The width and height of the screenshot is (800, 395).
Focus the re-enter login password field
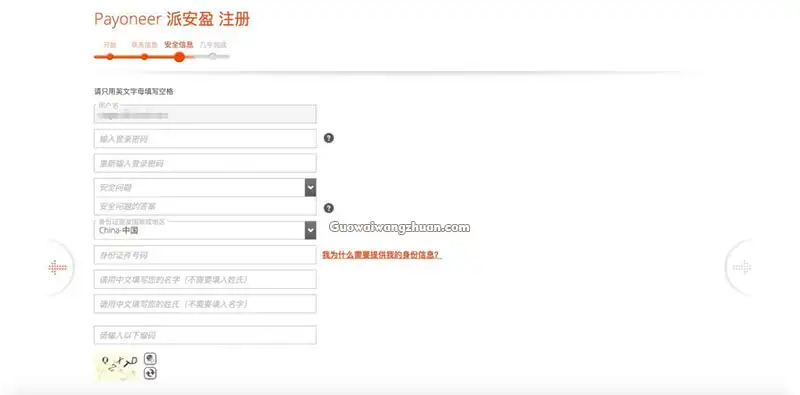pyautogui.click(x=205, y=163)
